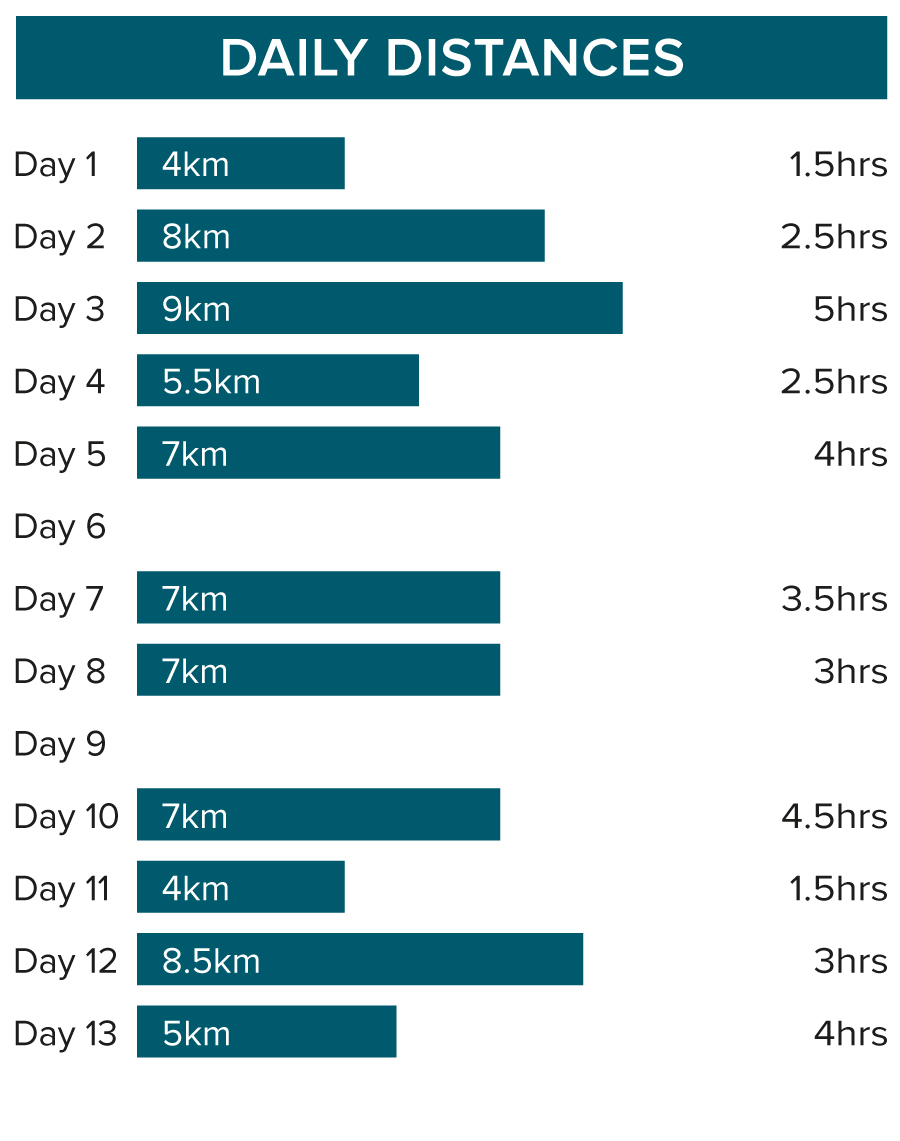
Task: Click the DAILY DISTANCES header banner
Action: (x=451, y=57)
